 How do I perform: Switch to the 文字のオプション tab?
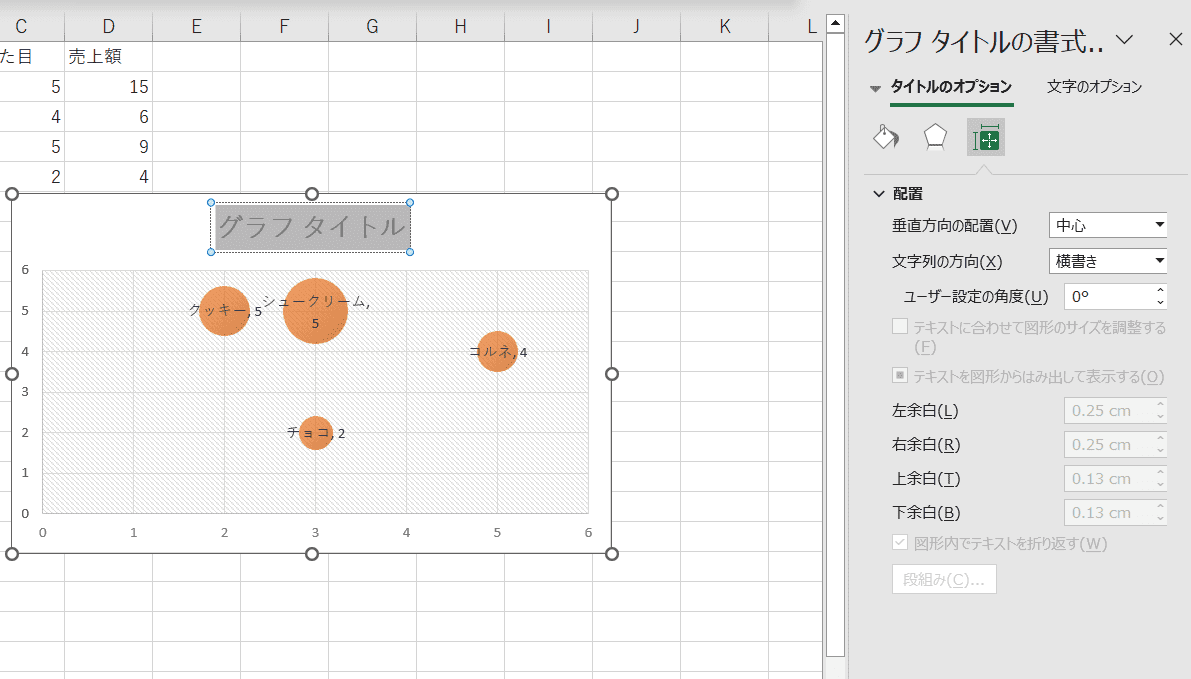(x=1094, y=87)
